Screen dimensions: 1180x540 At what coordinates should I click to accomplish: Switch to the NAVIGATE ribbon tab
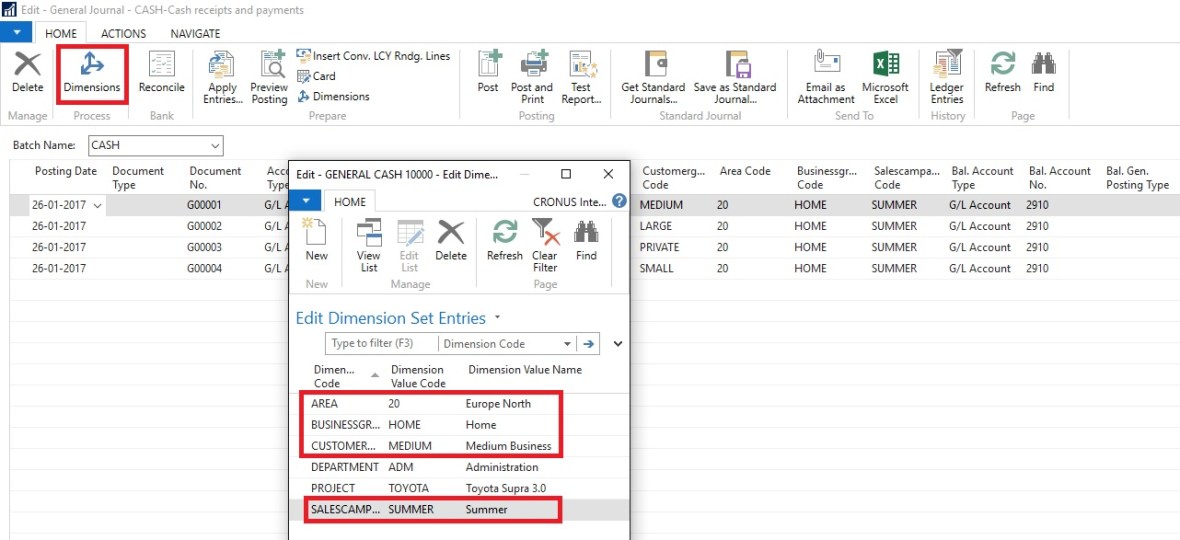point(195,34)
